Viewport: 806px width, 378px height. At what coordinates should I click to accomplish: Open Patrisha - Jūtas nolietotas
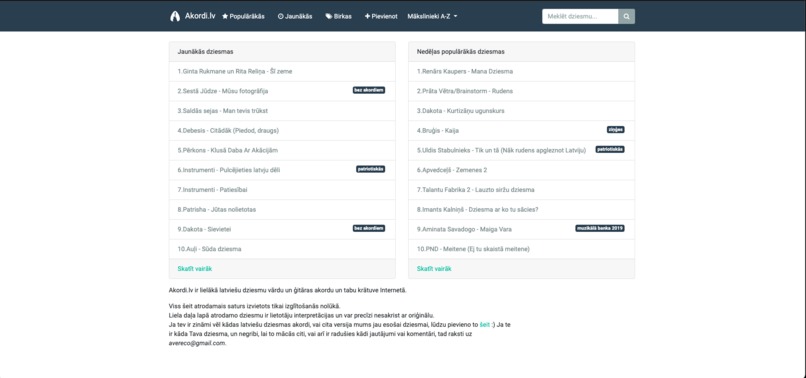[x=216, y=209]
